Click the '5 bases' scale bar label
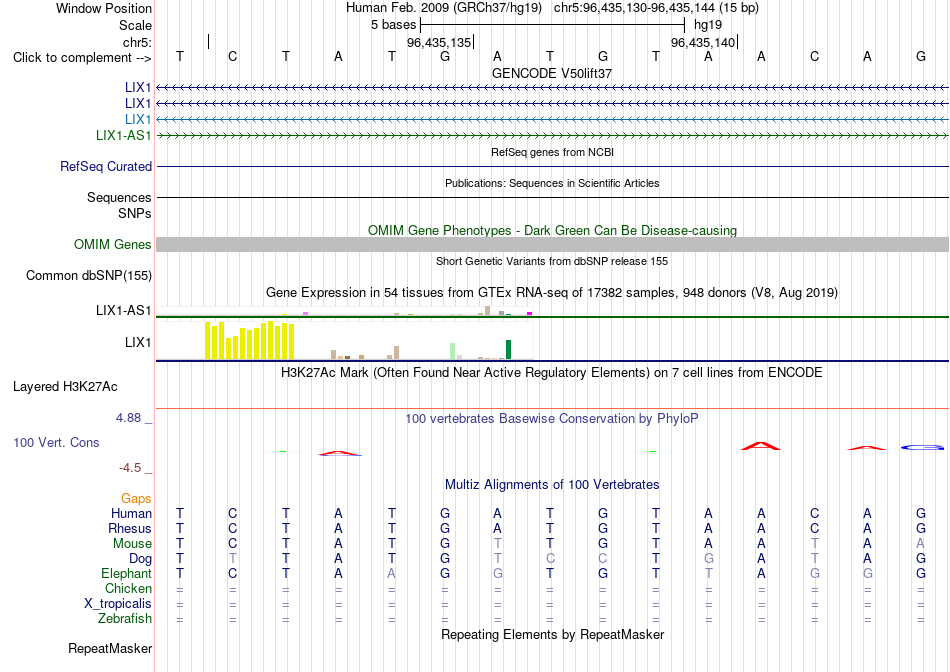 pos(394,25)
